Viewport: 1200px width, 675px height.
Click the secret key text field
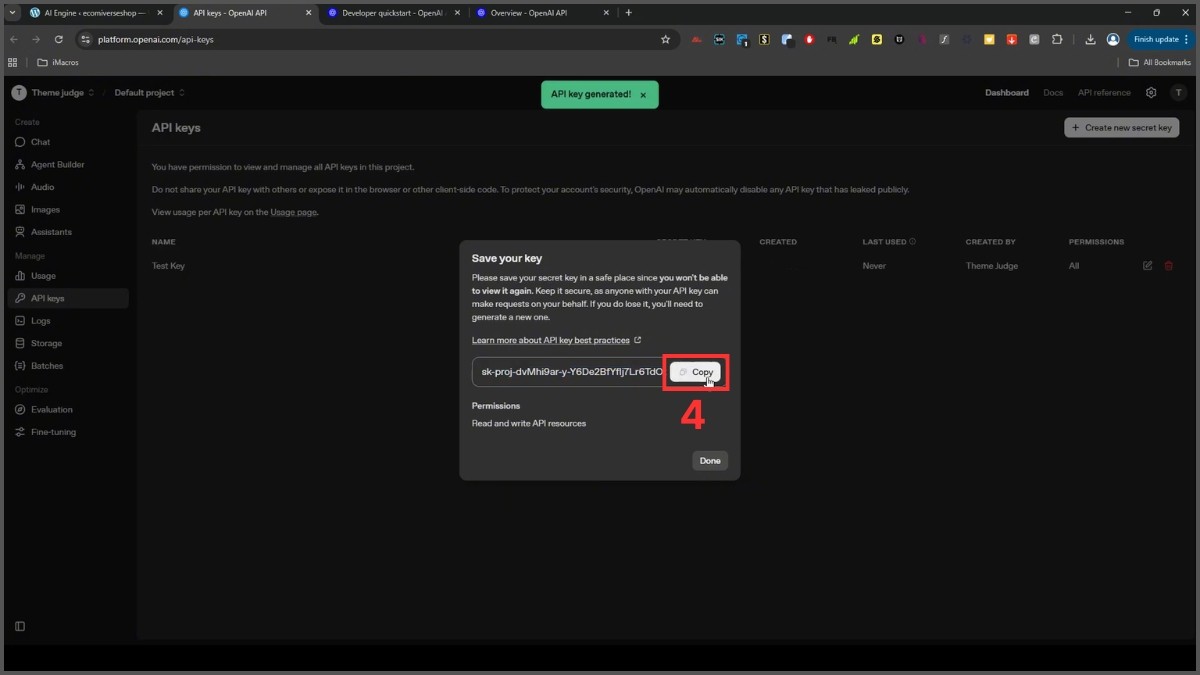click(568, 372)
